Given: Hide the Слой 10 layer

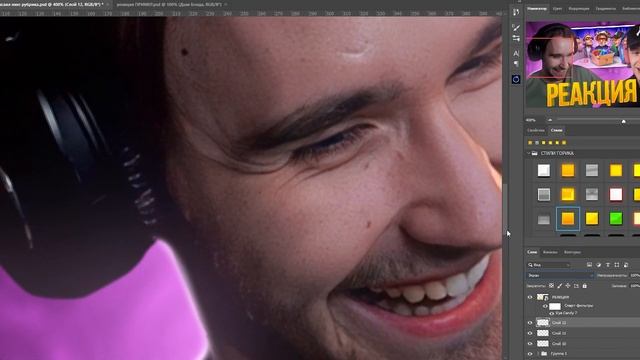Looking at the screenshot, I should coord(530,344).
